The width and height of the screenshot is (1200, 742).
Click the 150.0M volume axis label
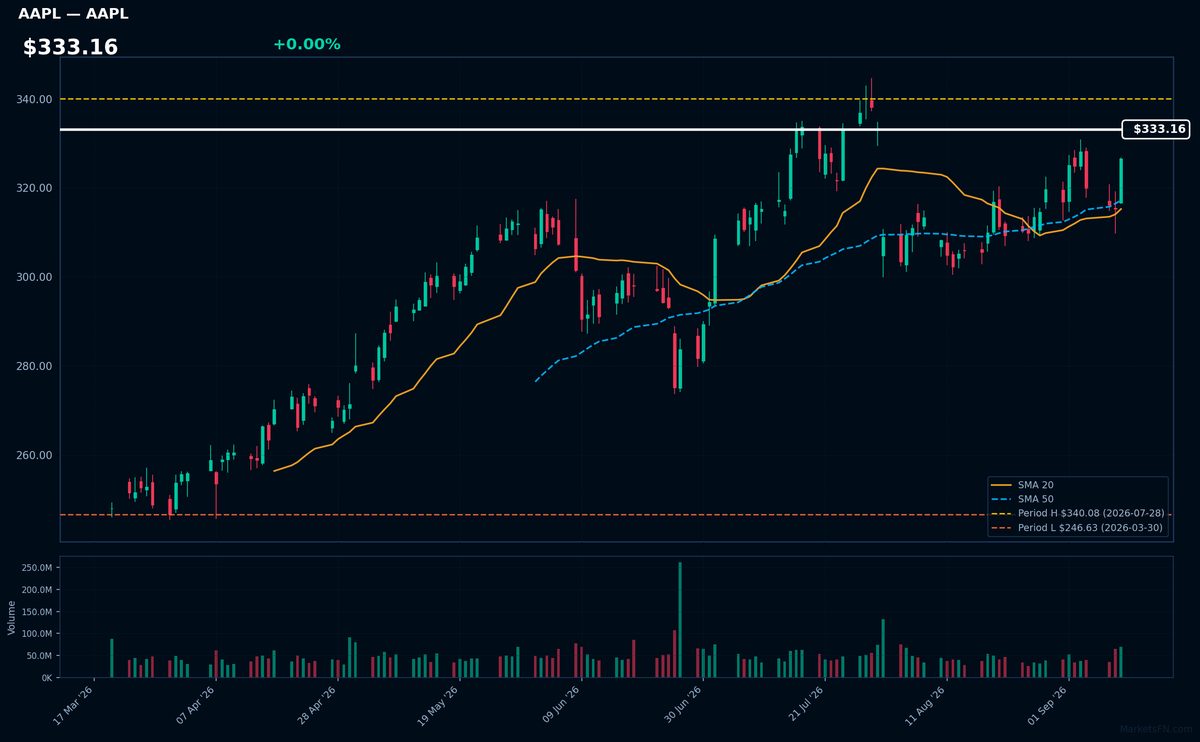pyautogui.click(x=36, y=611)
